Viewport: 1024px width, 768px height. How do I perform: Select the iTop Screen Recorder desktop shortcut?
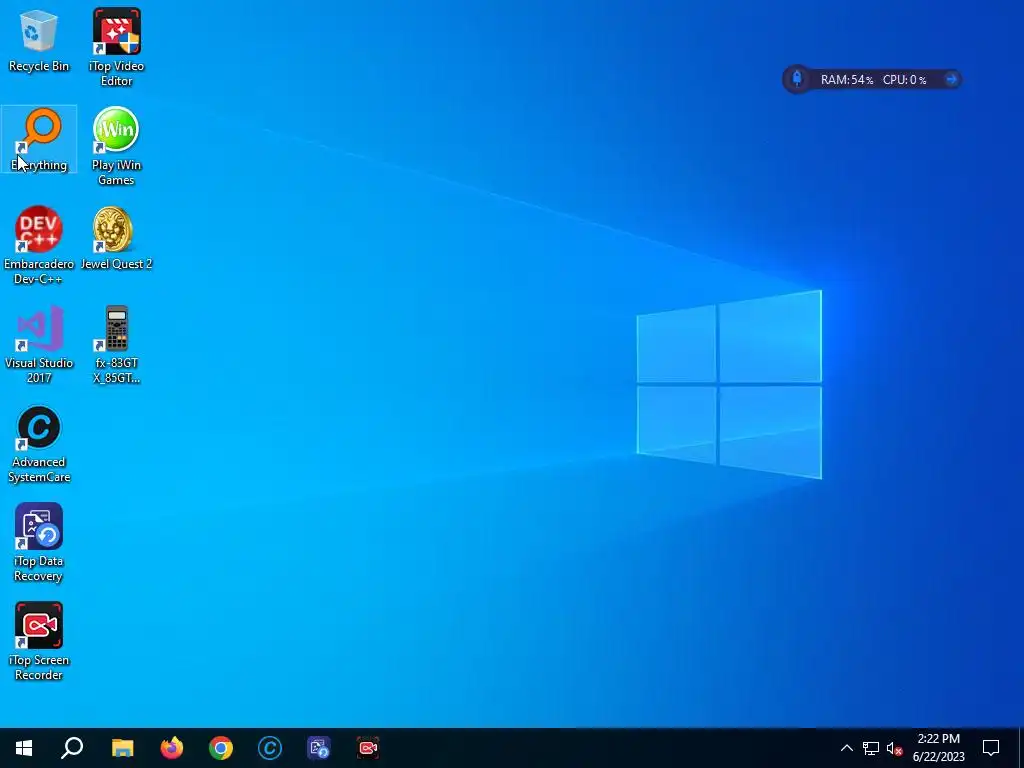click(x=39, y=641)
